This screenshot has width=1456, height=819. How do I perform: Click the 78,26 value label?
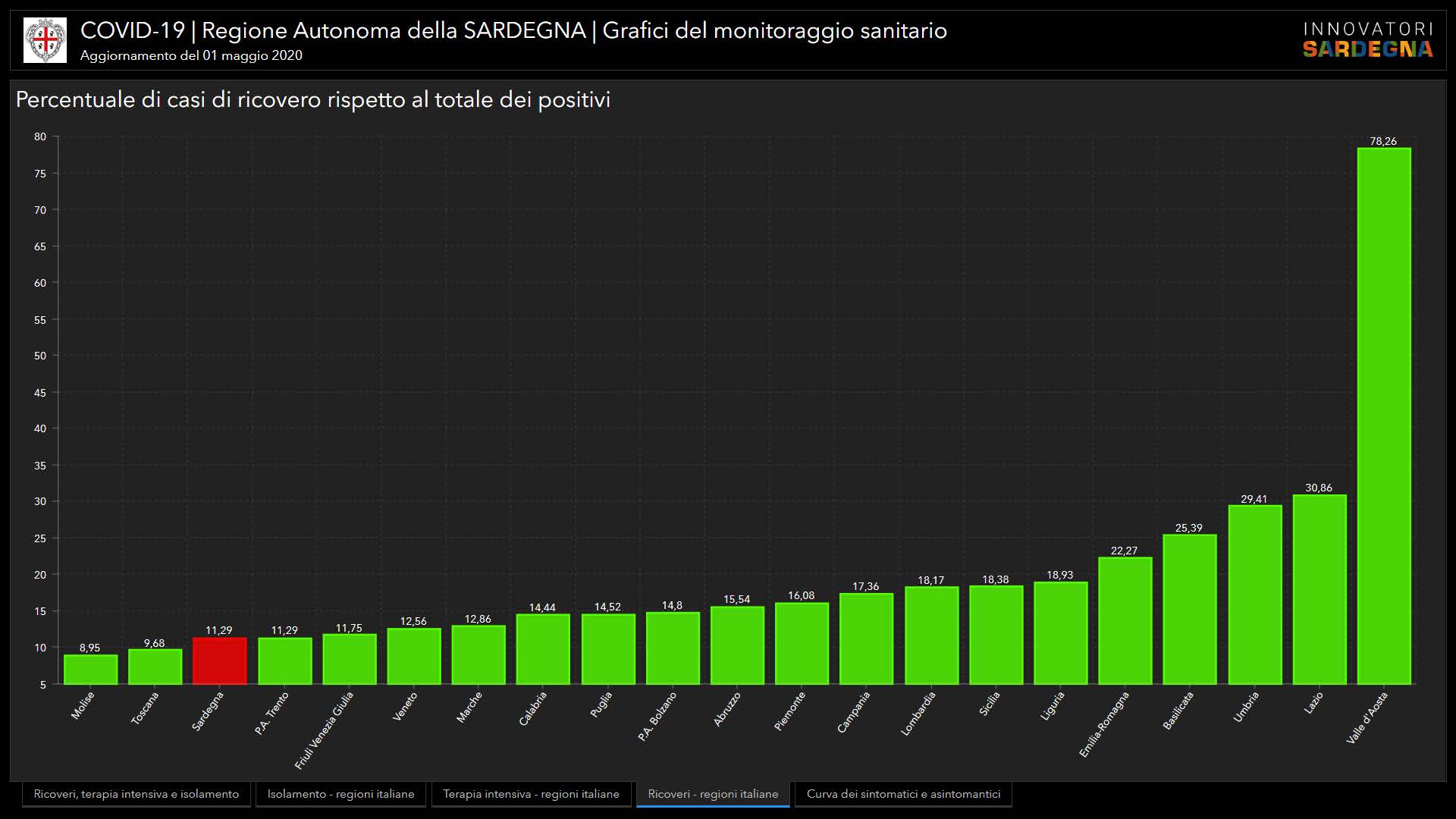pyautogui.click(x=1382, y=141)
